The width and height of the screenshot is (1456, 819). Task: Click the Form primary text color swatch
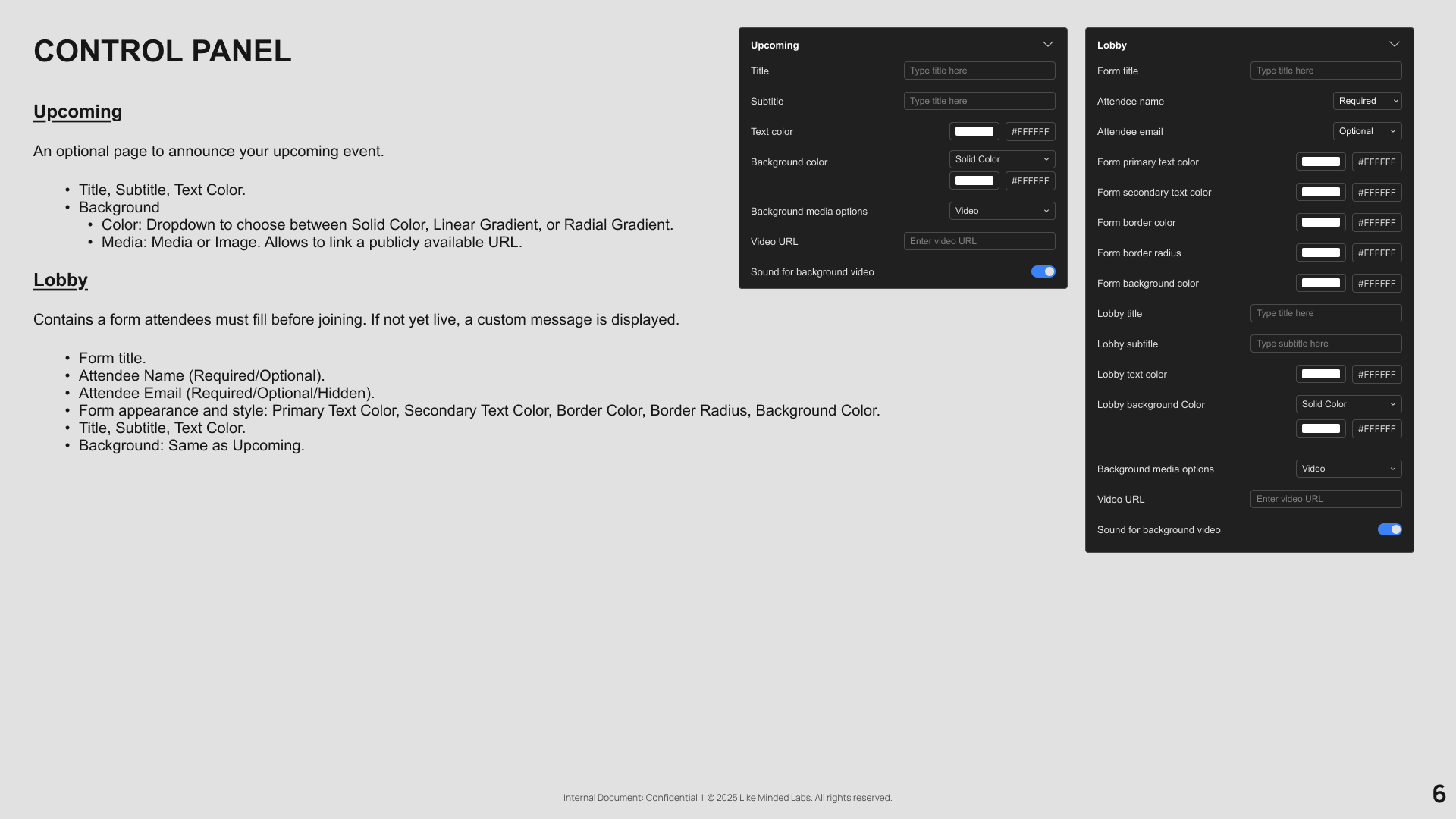1320,162
